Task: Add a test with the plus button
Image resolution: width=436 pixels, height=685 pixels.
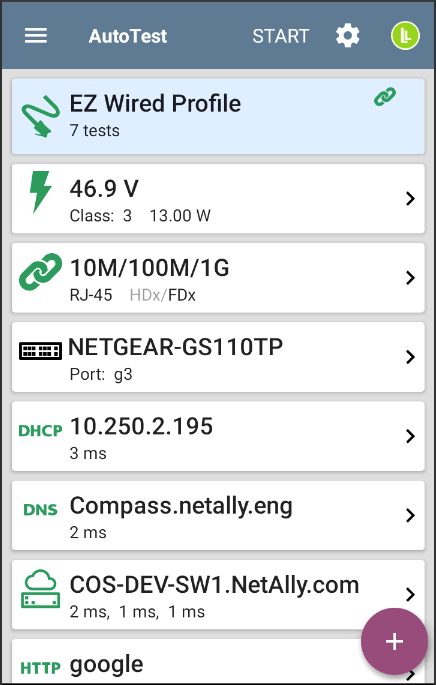Action: (x=394, y=642)
